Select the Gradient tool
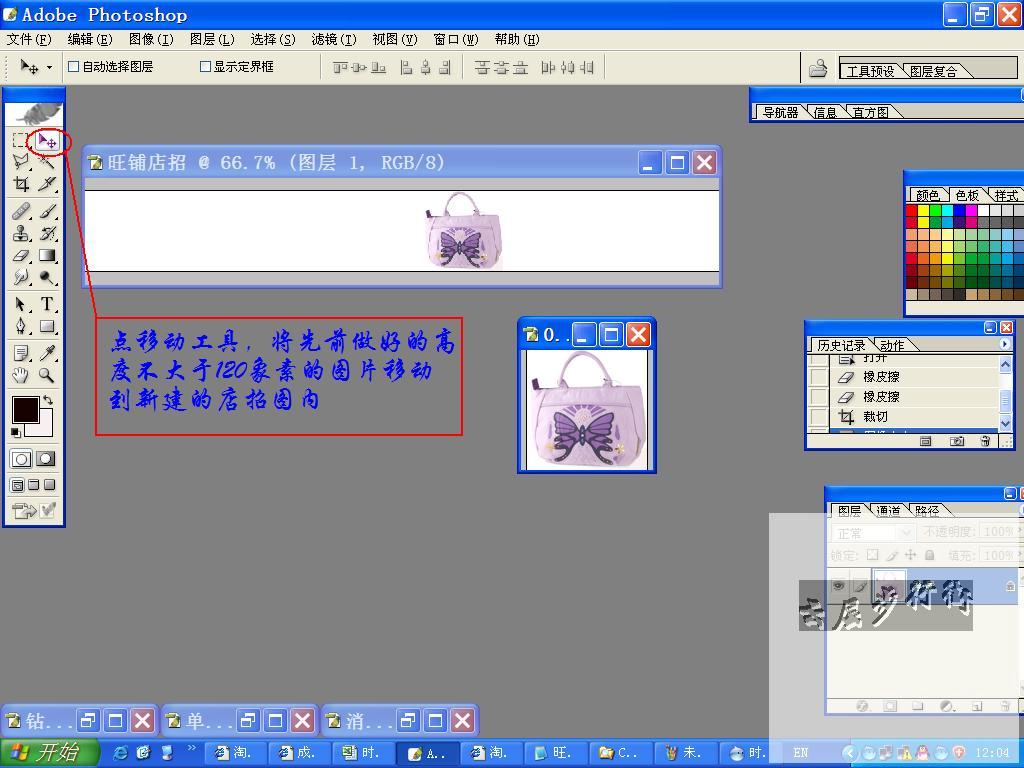 pos(47,255)
